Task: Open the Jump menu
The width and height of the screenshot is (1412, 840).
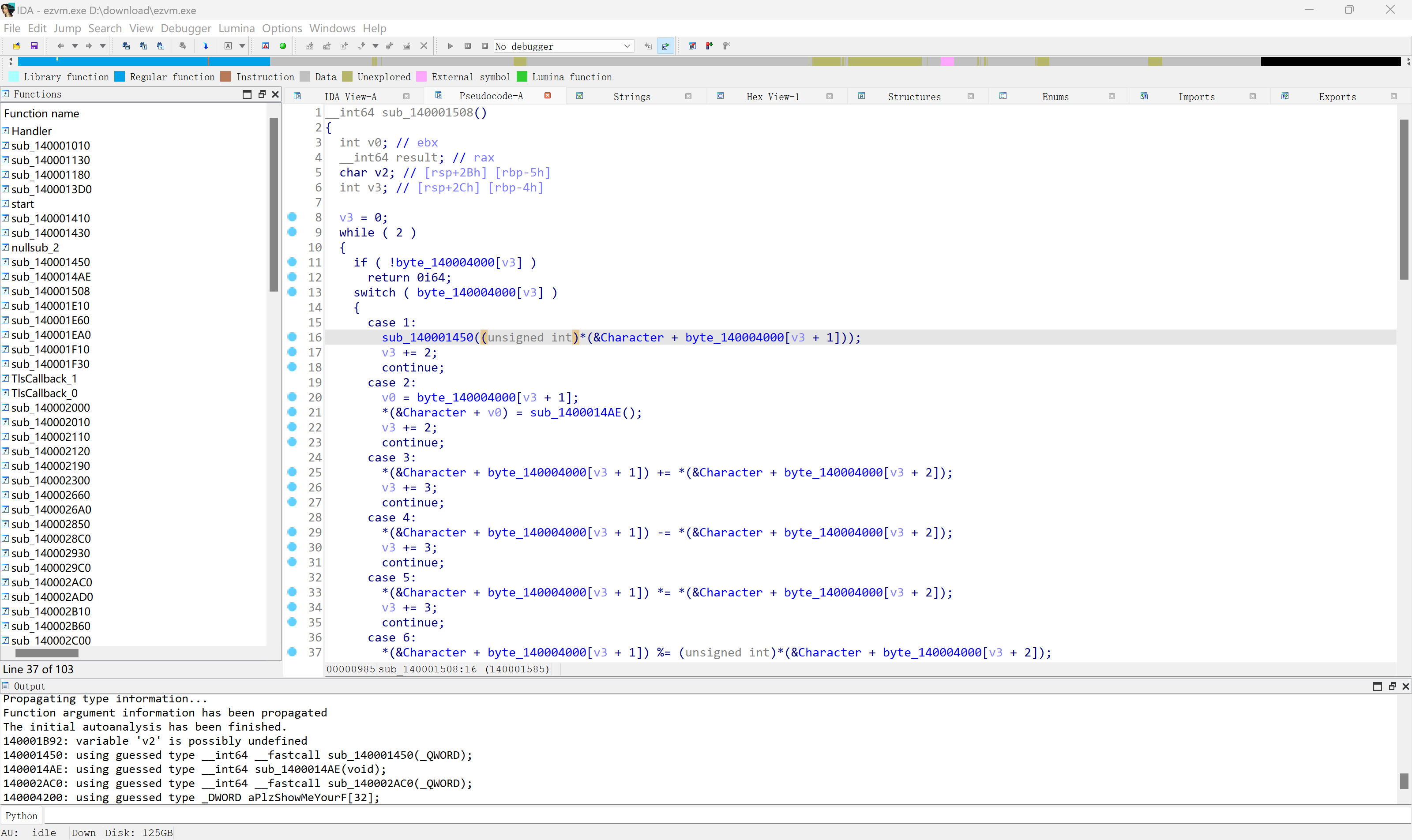Action: tap(68, 28)
